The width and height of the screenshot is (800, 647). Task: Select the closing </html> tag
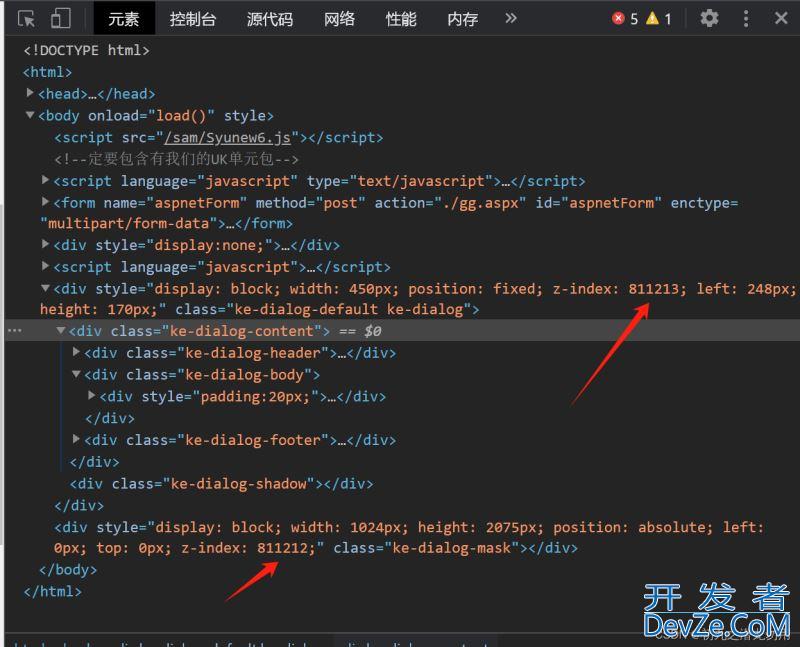(53, 591)
